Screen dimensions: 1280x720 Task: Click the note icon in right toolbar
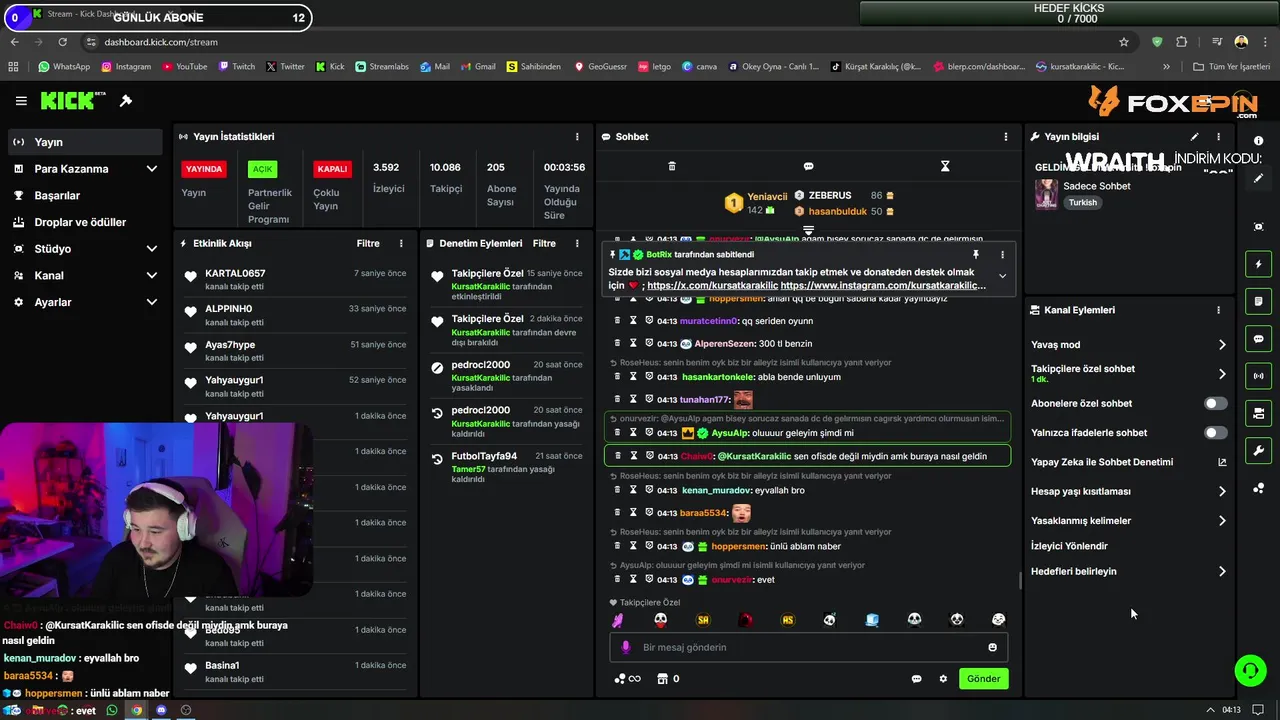1258,301
